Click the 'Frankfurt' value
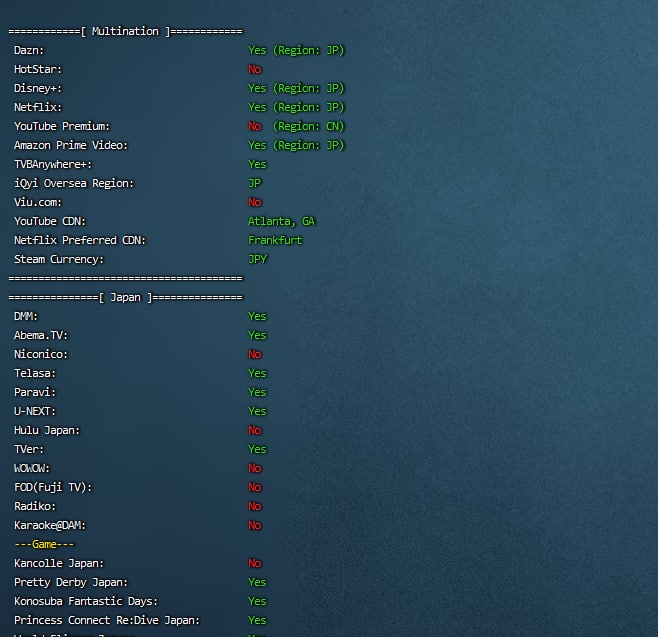658x637 pixels. (275, 240)
